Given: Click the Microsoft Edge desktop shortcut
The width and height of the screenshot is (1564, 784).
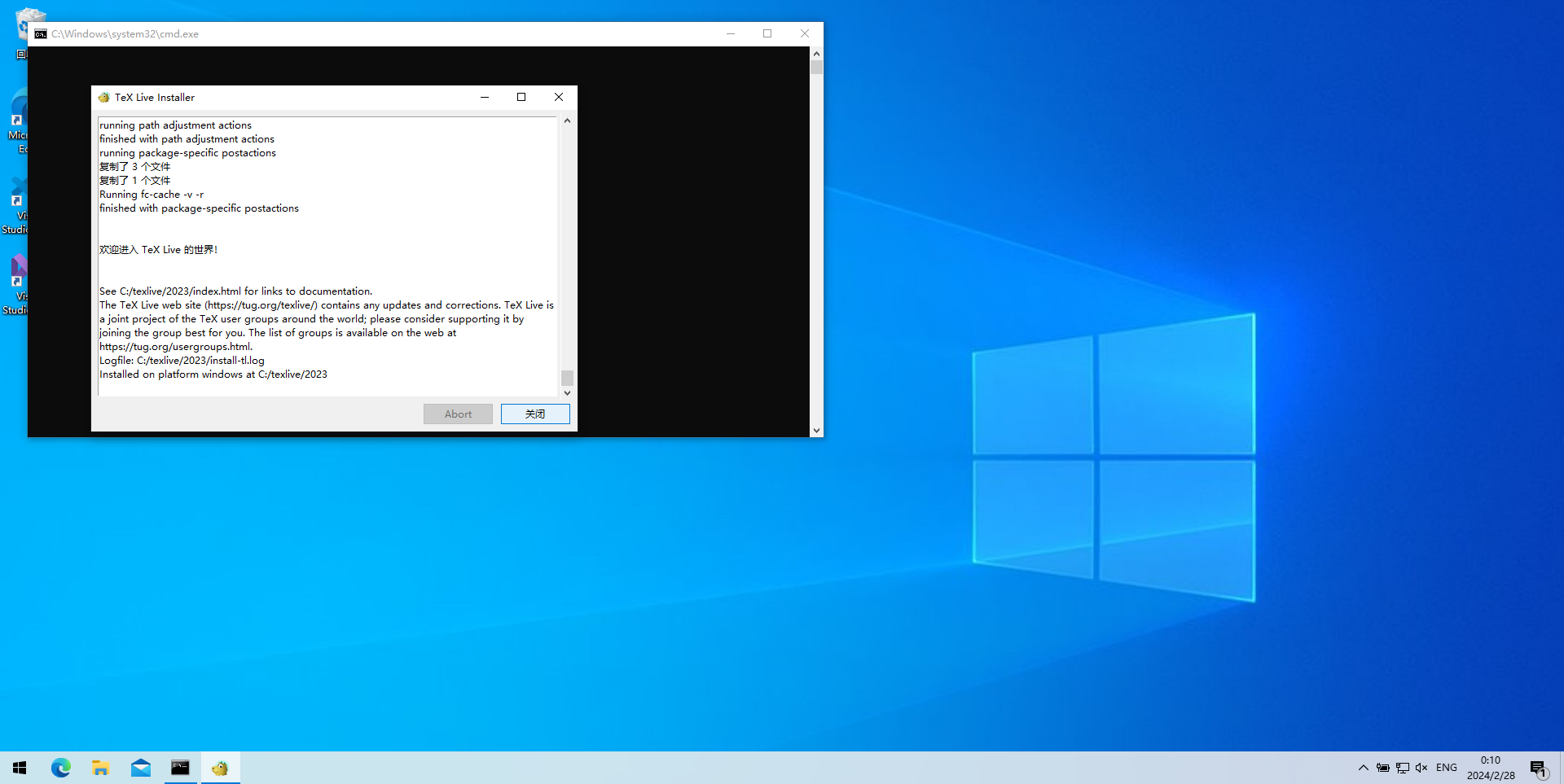Looking at the screenshot, I should (x=19, y=122).
